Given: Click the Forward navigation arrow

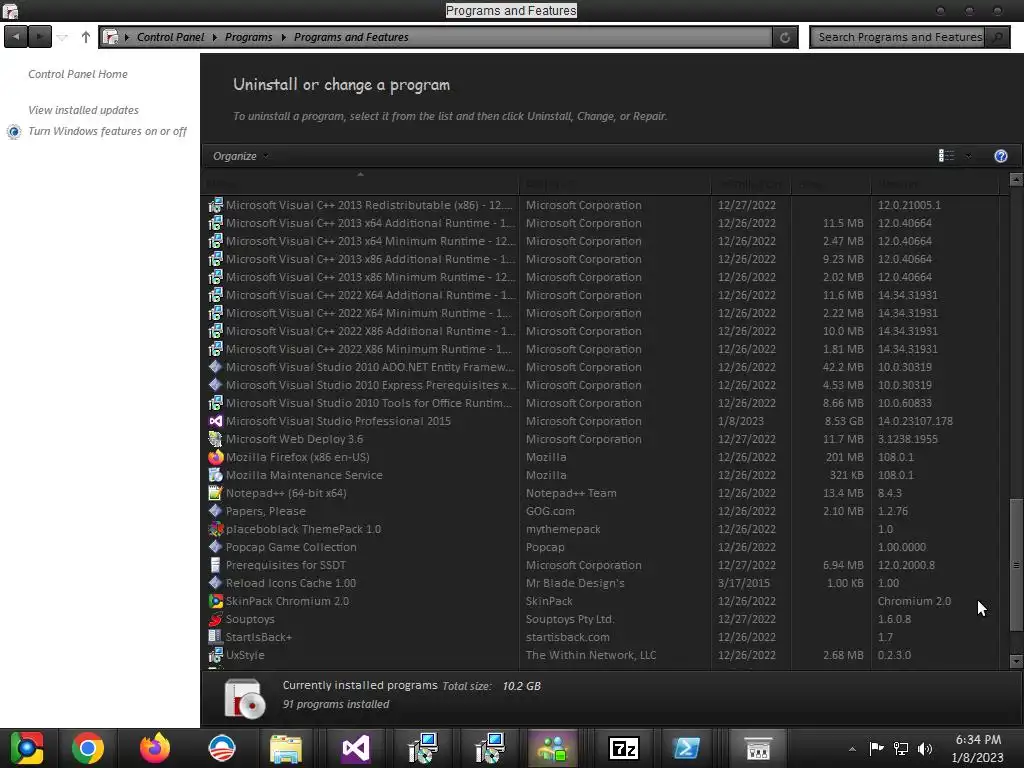Looking at the screenshot, I should pos(40,37).
